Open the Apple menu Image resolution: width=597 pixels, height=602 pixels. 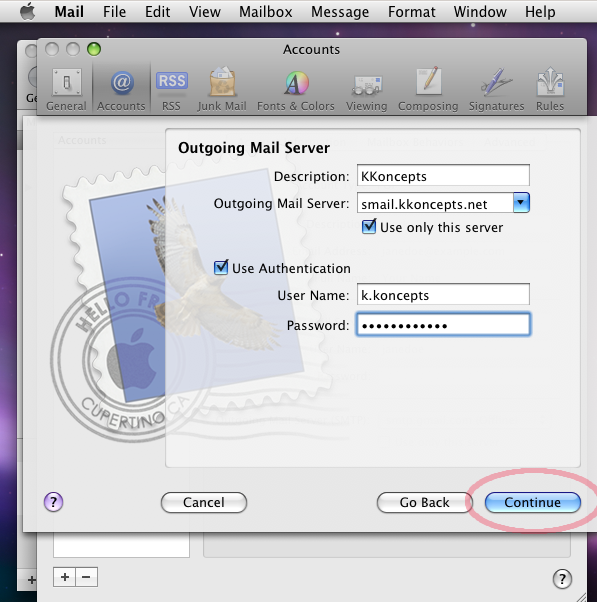click(x=27, y=12)
